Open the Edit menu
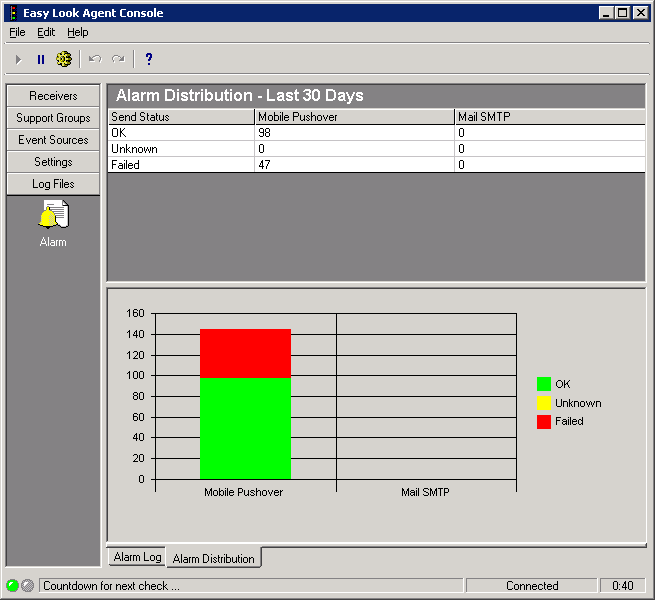Viewport: 655px width, 600px height. (x=46, y=32)
